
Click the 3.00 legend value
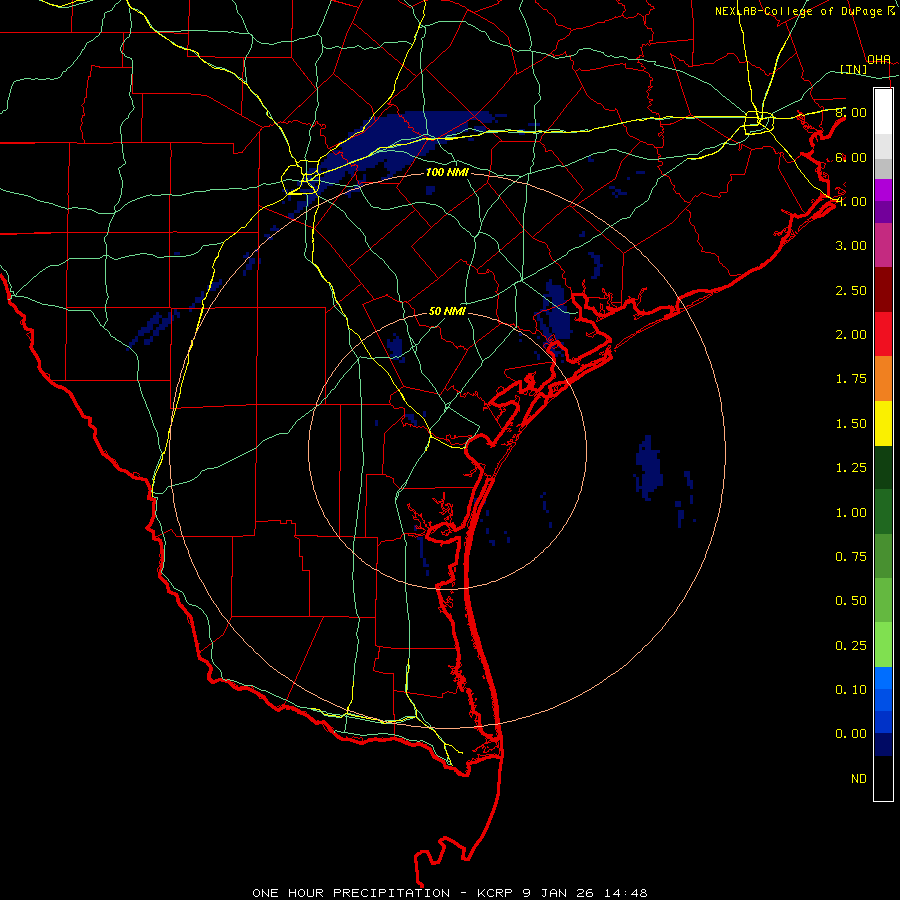[851, 246]
